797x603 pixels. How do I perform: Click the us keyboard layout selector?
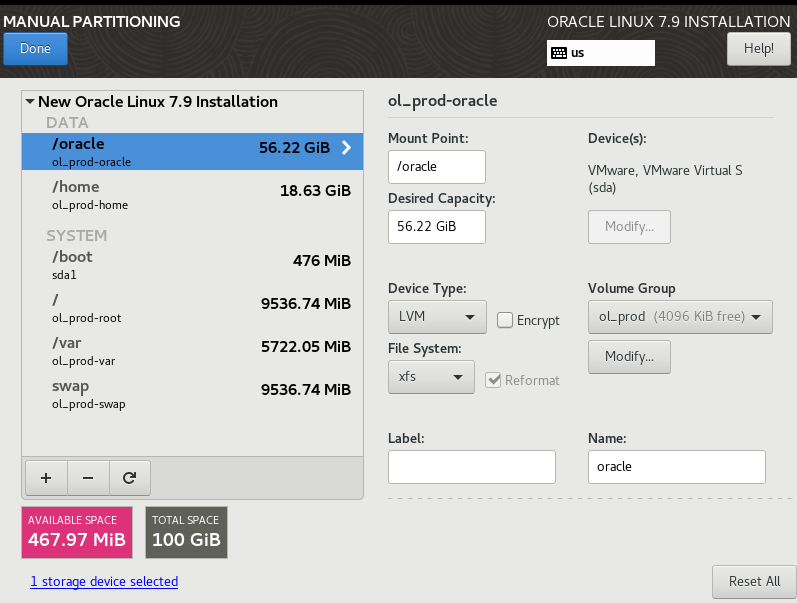click(601, 53)
